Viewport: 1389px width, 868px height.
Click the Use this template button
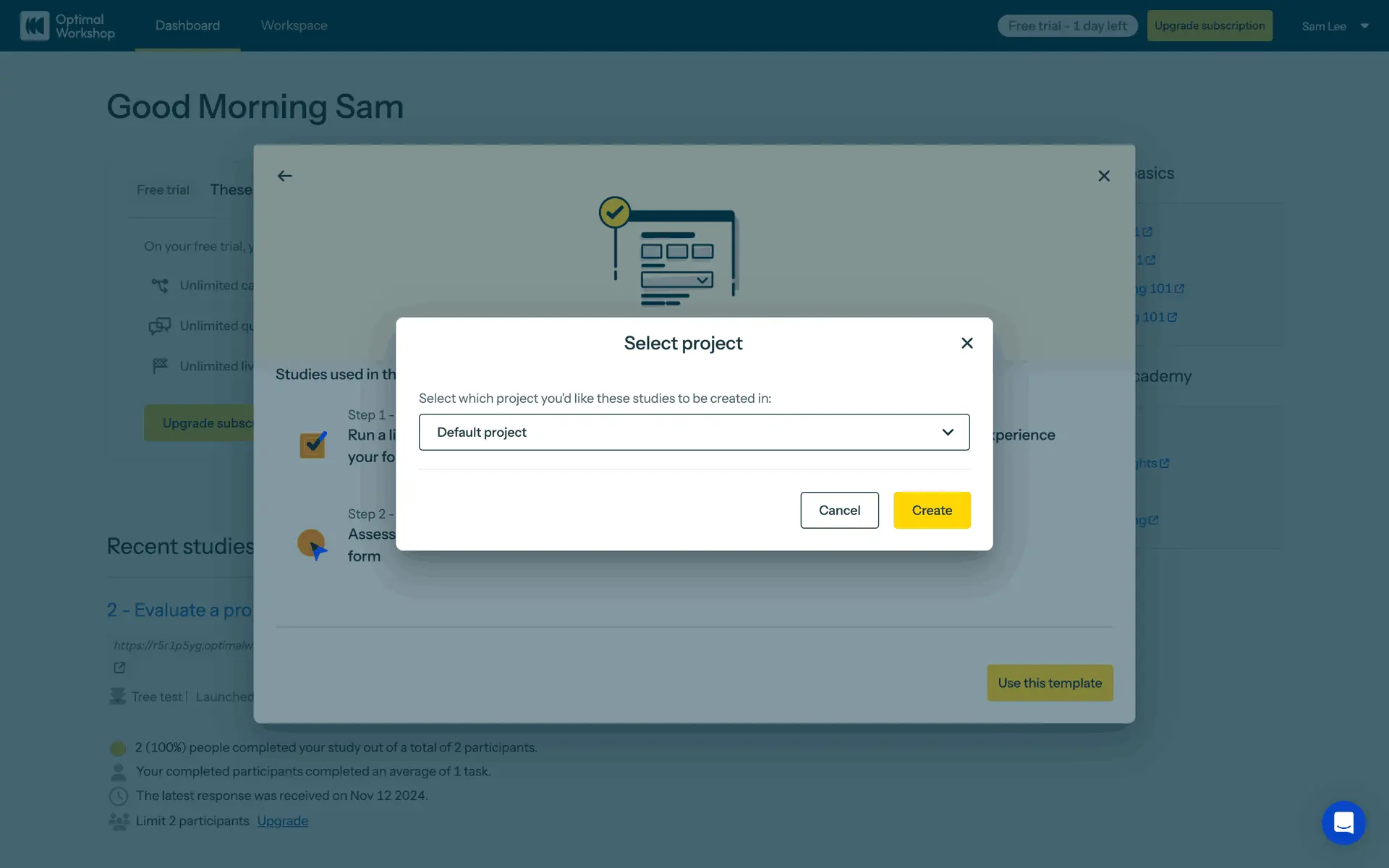click(1049, 683)
